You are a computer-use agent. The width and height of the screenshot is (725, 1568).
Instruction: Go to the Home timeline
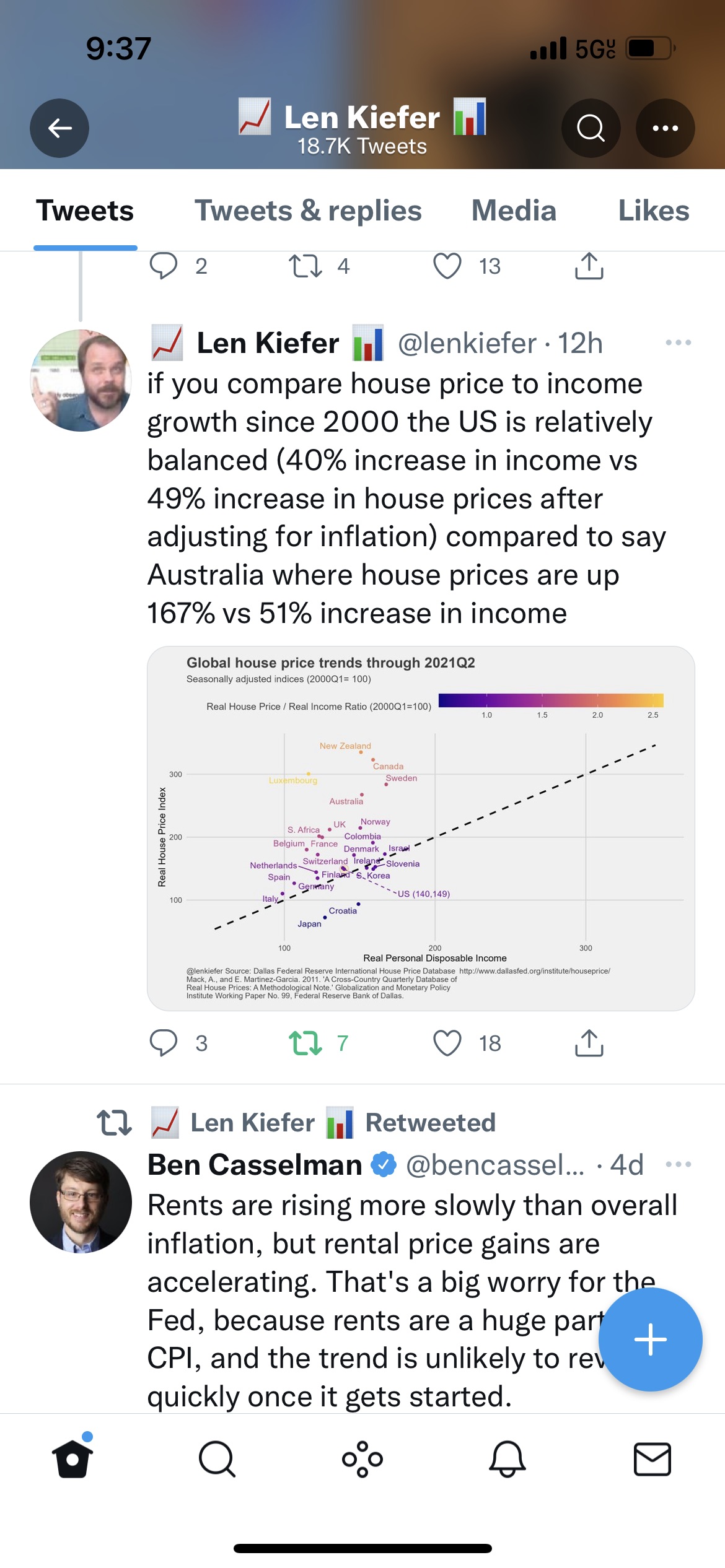click(72, 1459)
